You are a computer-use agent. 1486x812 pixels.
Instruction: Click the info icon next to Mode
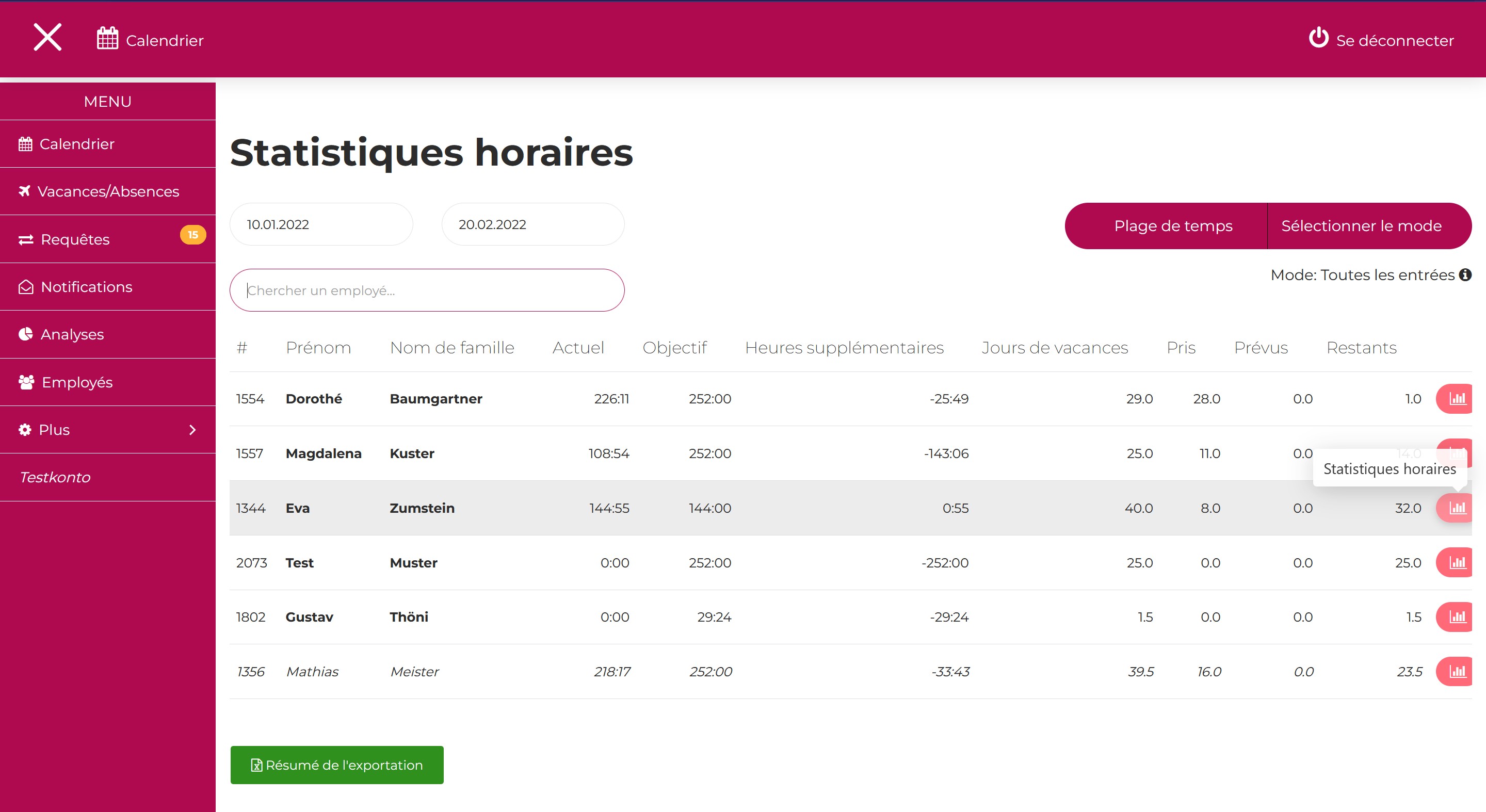click(x=1465, y=275)
